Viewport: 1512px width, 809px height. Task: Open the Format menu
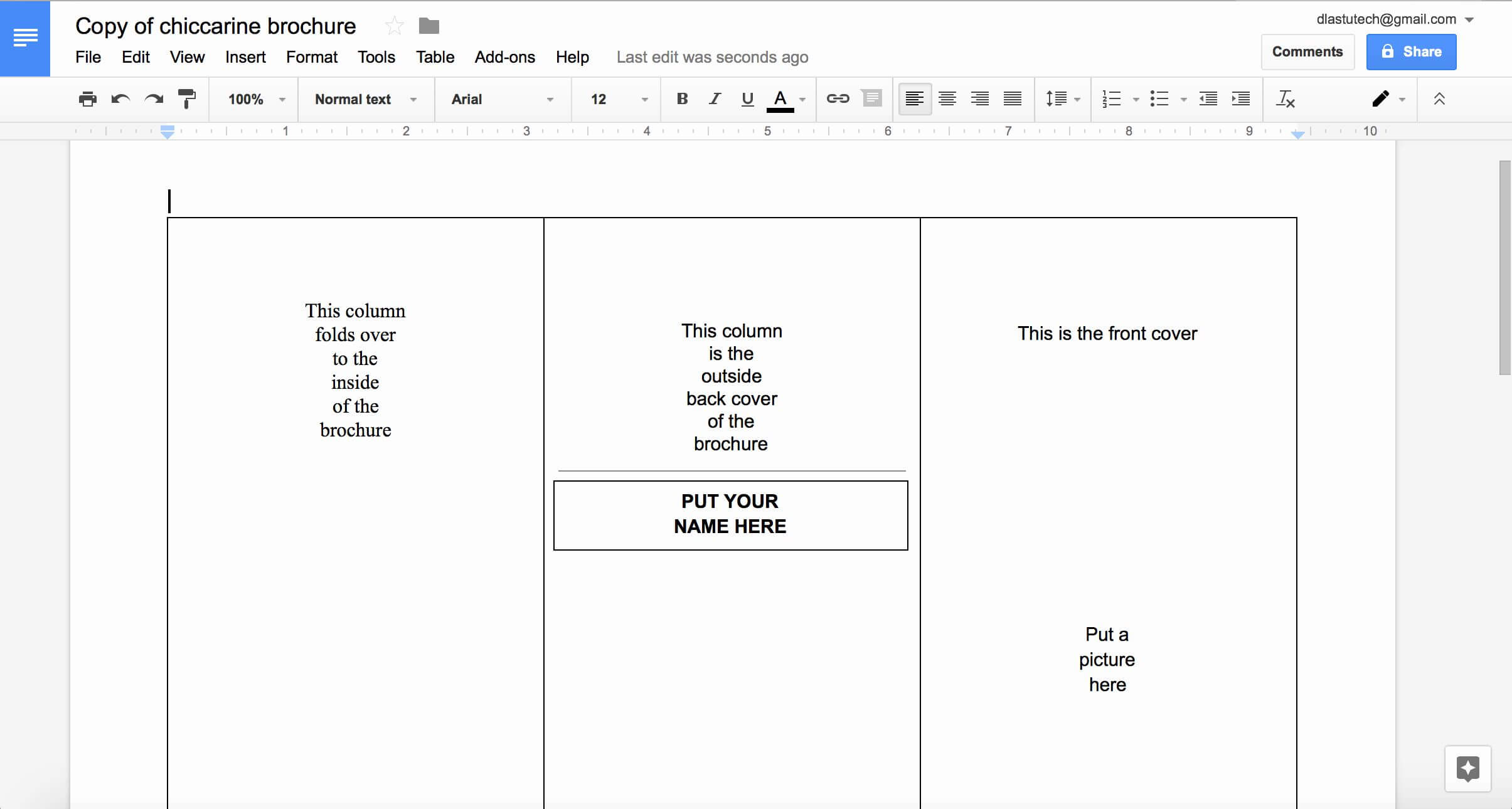[312, 57]
